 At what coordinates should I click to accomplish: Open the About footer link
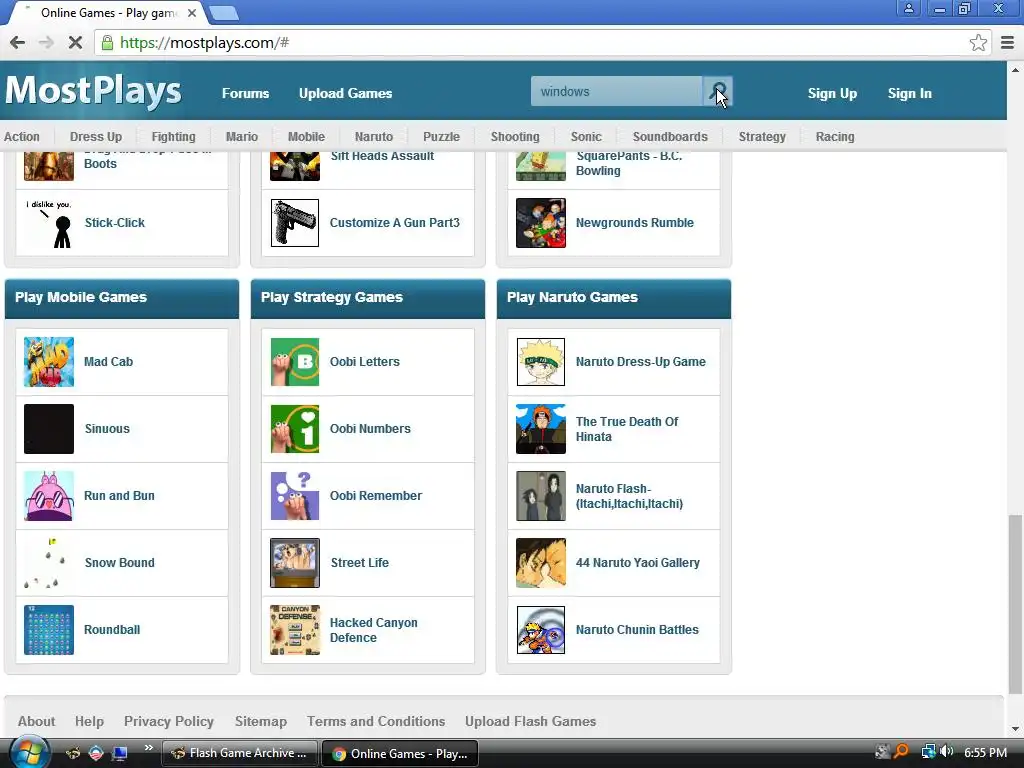coord(37,721)
